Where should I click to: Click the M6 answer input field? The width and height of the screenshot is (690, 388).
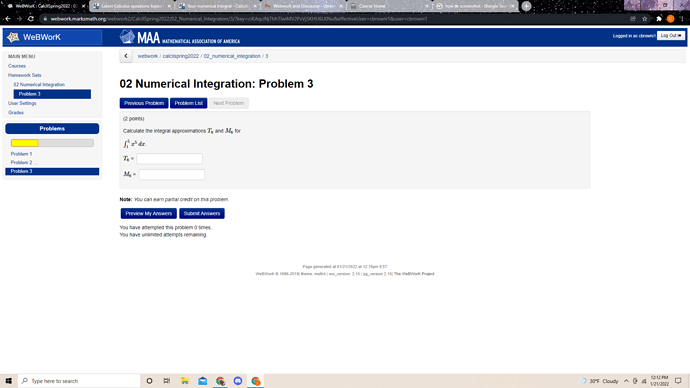172,175
